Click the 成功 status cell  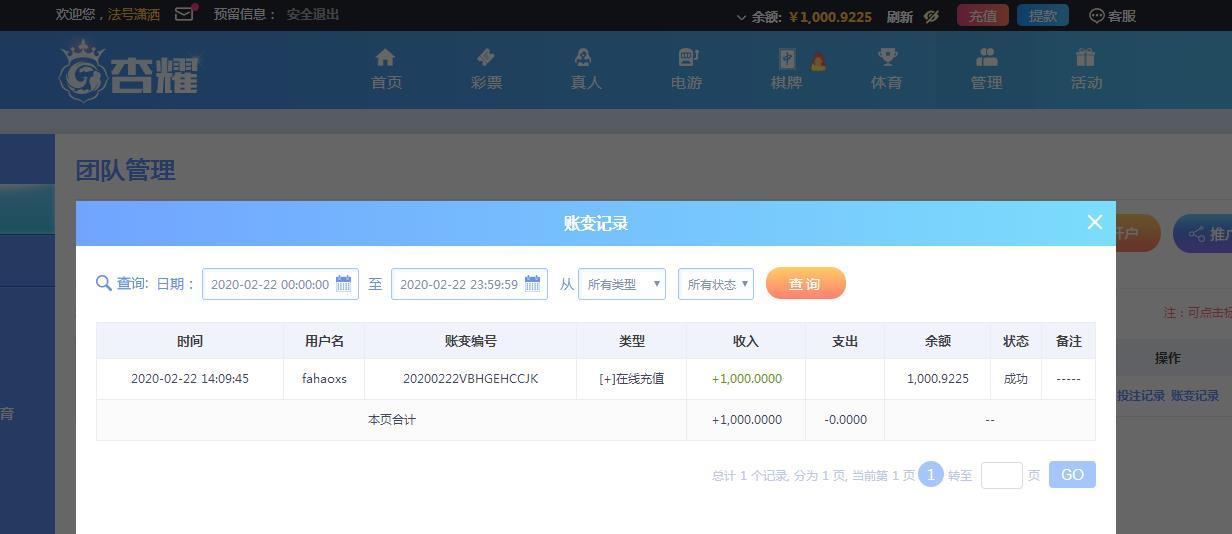point(1016,379)
